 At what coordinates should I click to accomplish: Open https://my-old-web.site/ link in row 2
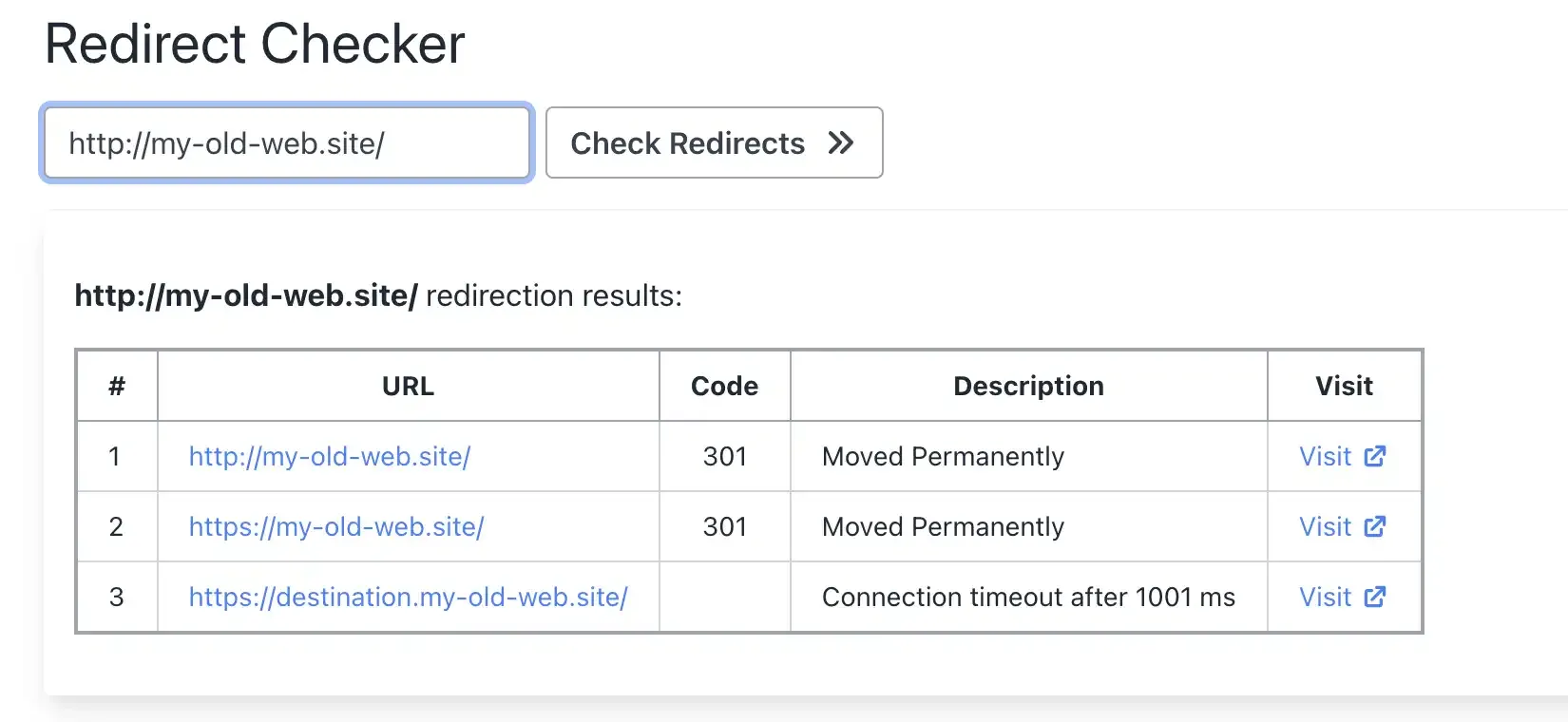pos(336,527)
